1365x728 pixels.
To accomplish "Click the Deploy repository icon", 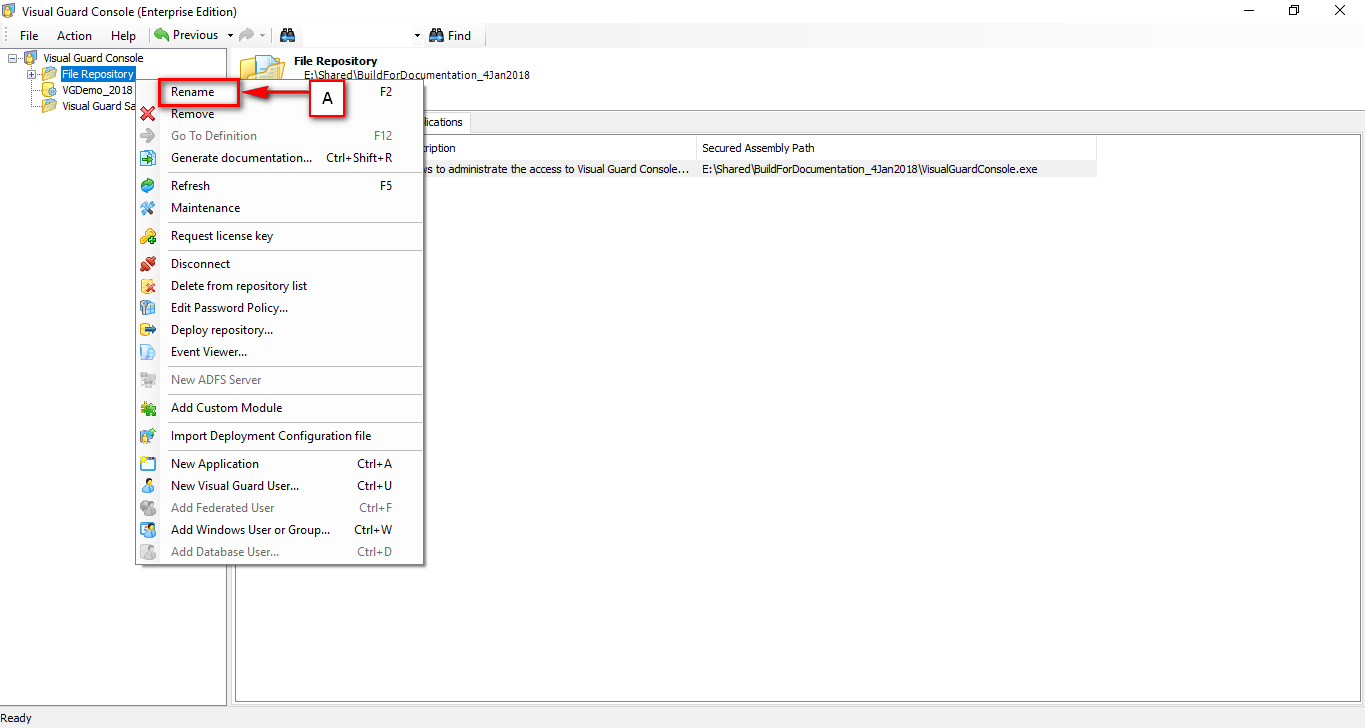I will click(x=148, y=329).
